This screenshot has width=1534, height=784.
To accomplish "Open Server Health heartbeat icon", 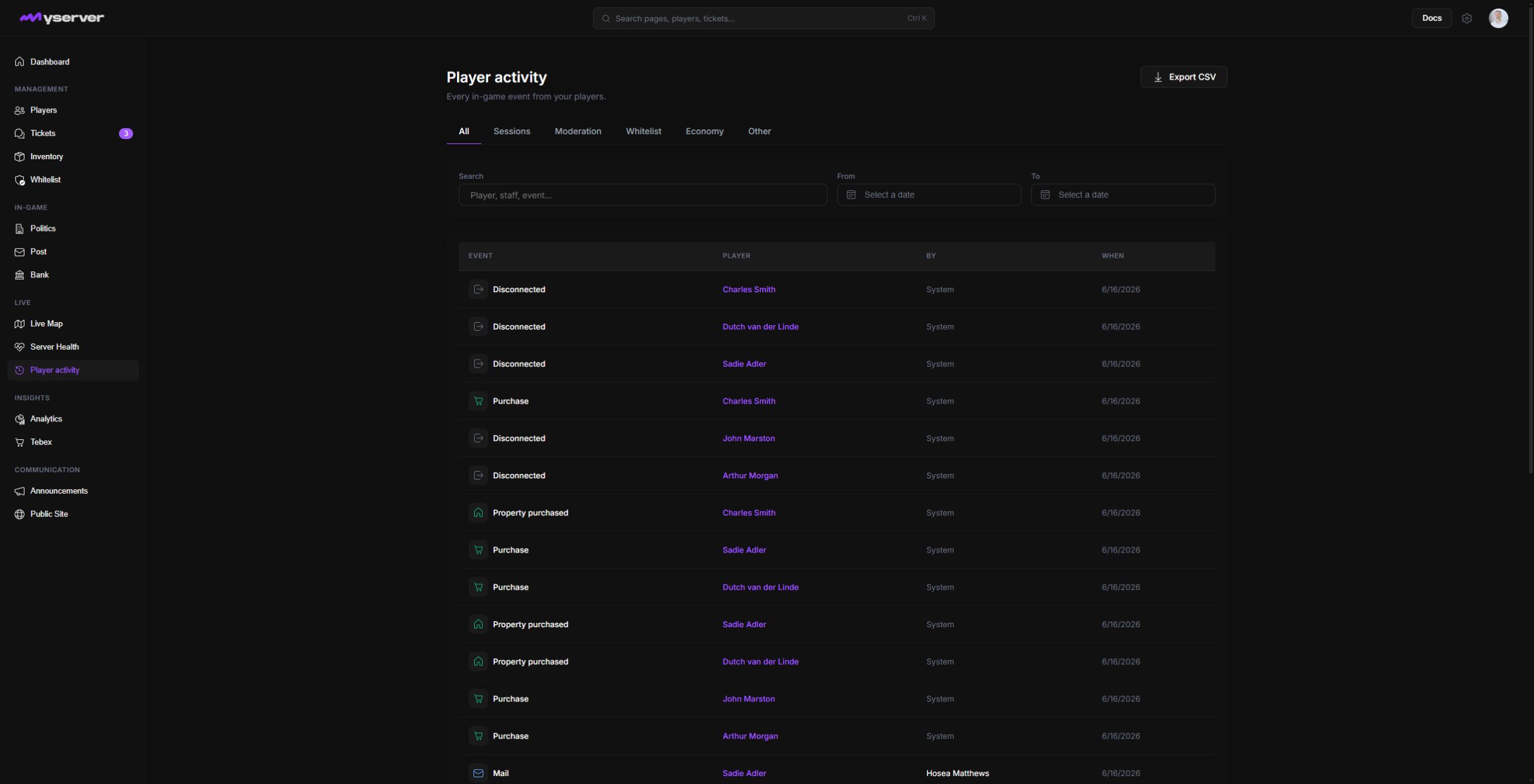I will click(20, 347).
